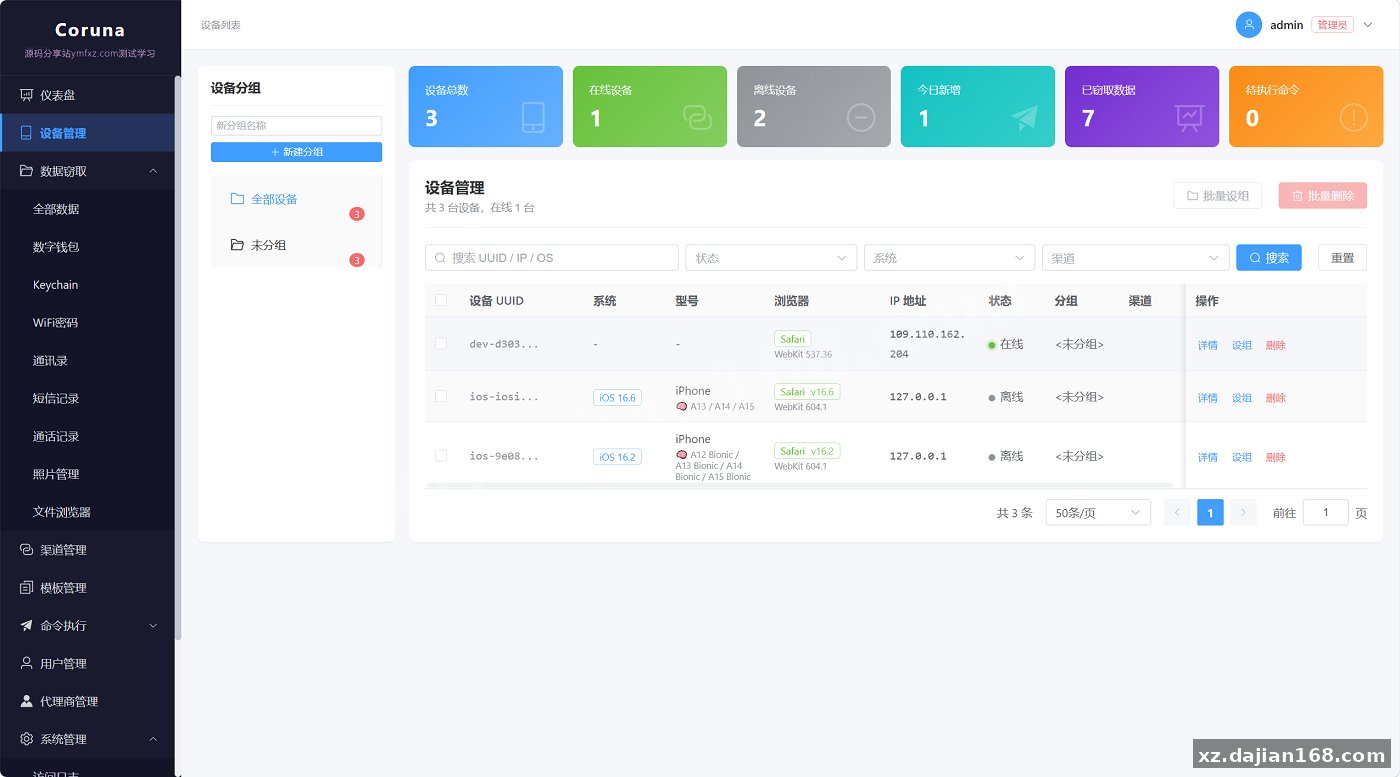Click page number 1 in pagination

tap(1210, 513)
